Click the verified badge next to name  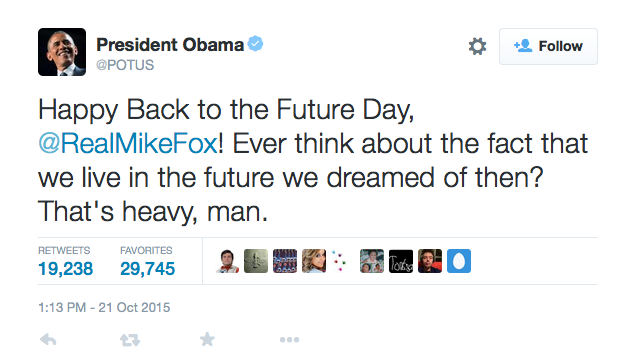pos(255,44)
